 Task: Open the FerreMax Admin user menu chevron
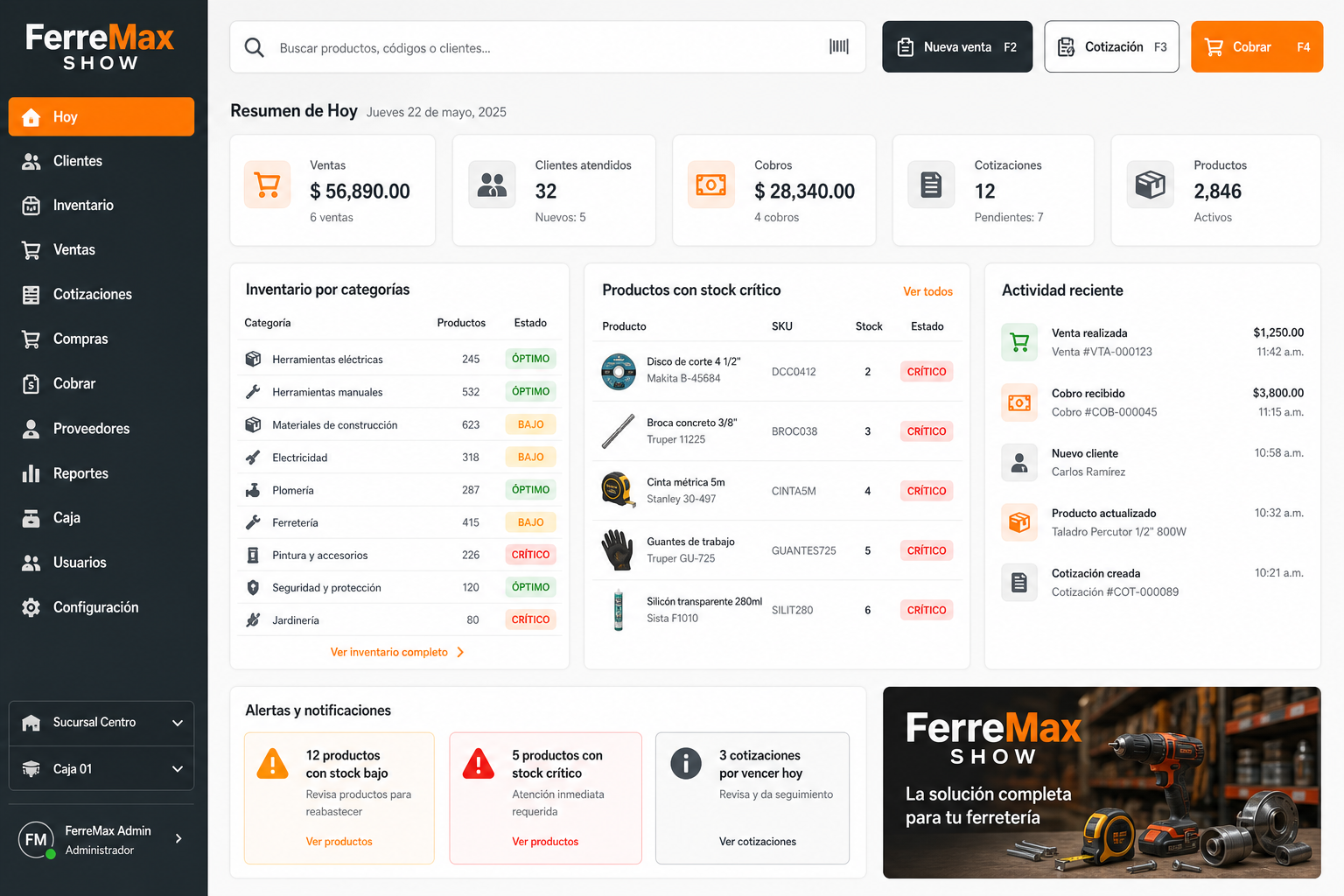click(178, 838)
